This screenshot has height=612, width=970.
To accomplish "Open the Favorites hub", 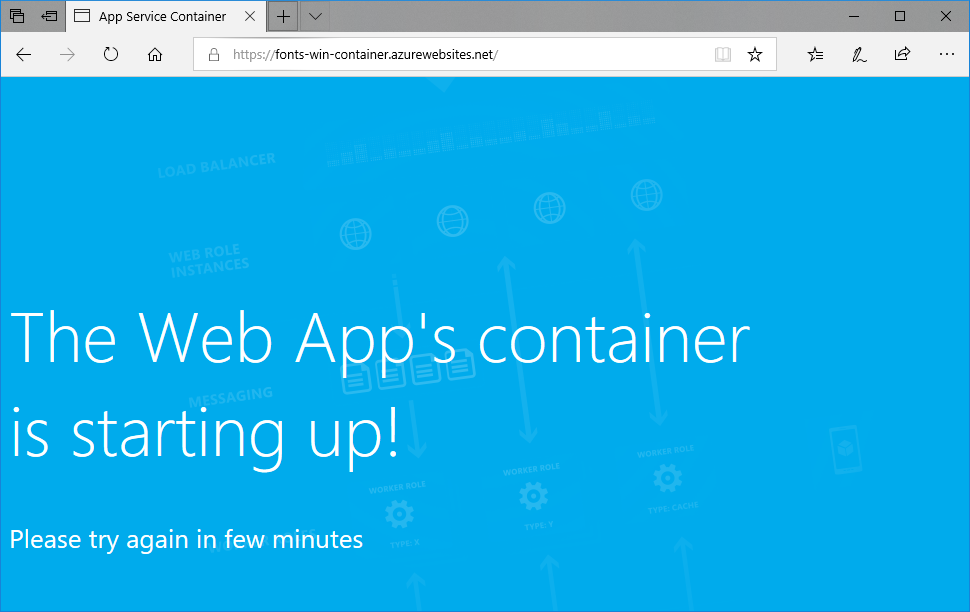I will (x=814, y=55).
